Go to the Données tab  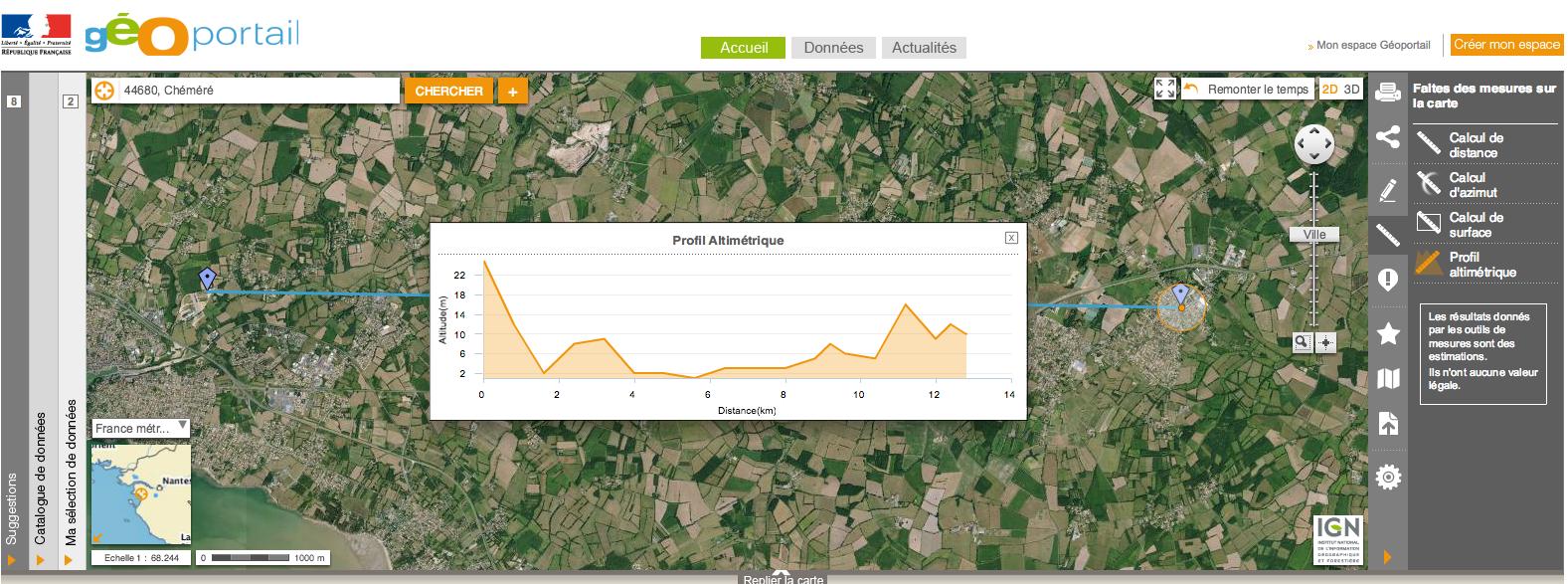833,48
